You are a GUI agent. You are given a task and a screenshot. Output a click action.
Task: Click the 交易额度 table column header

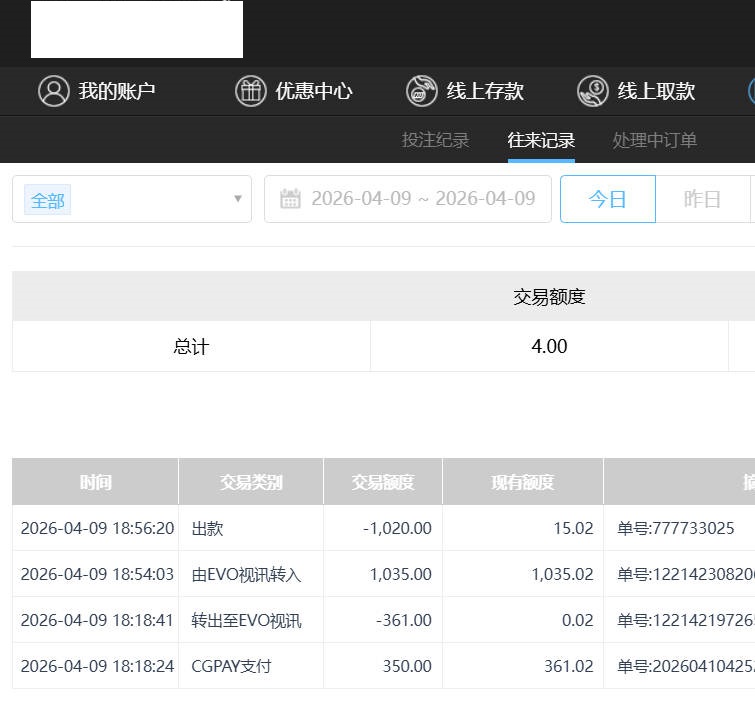(383, 482)
